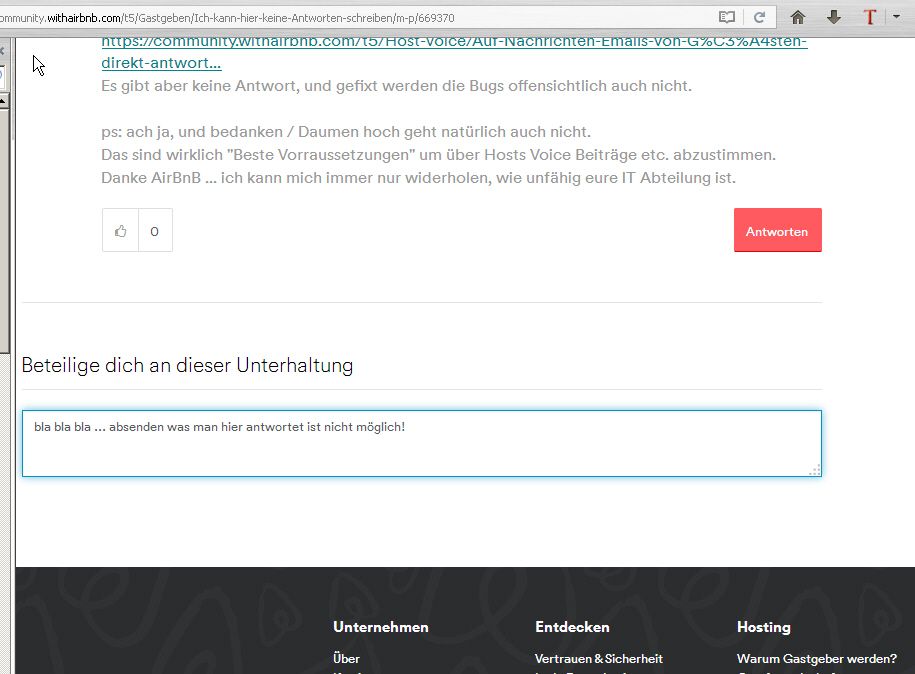The image size is (915, 674).
Task: Click the browser address bar URL
Action: tap(300, 18)
